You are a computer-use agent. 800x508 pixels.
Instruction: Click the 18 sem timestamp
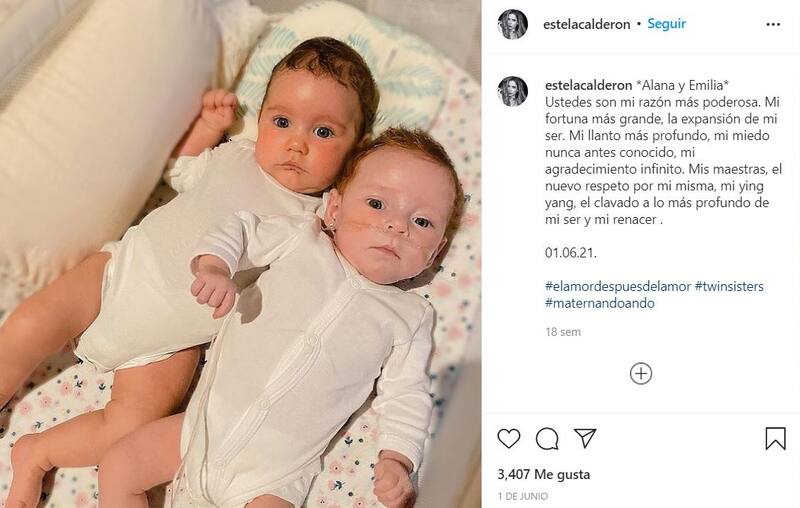[563, 332]
